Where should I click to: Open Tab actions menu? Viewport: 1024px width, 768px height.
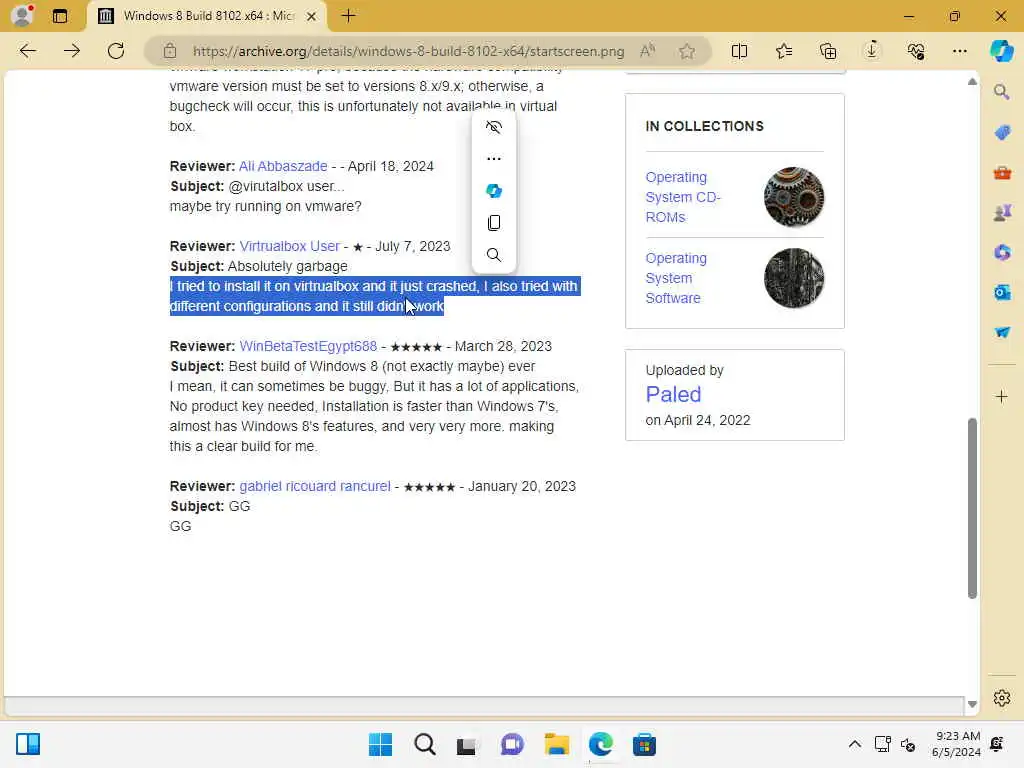pyautogui.click(x=60, y=16)
